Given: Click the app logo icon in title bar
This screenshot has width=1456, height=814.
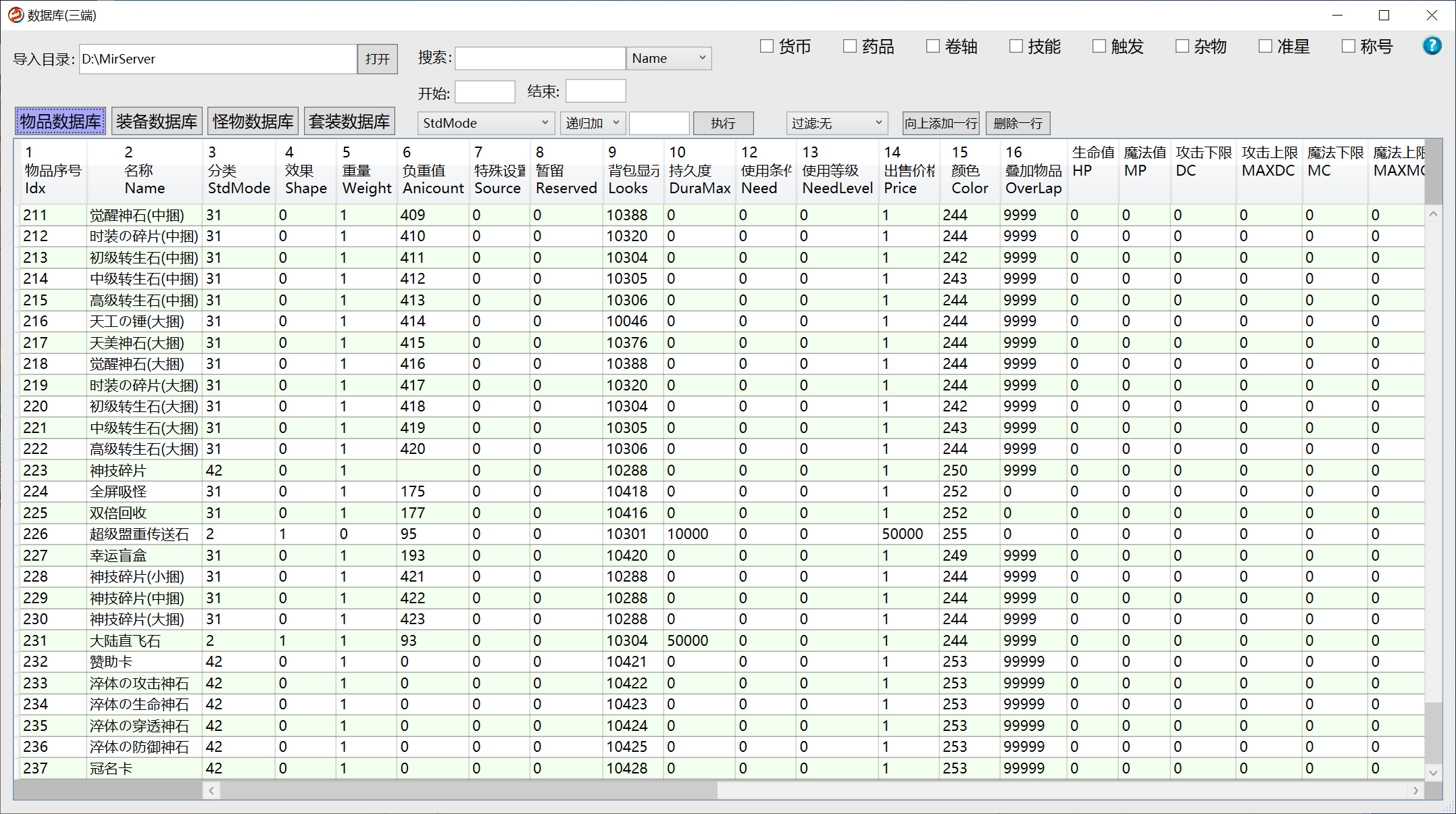Looking at the screenshot, I should 16,15.
